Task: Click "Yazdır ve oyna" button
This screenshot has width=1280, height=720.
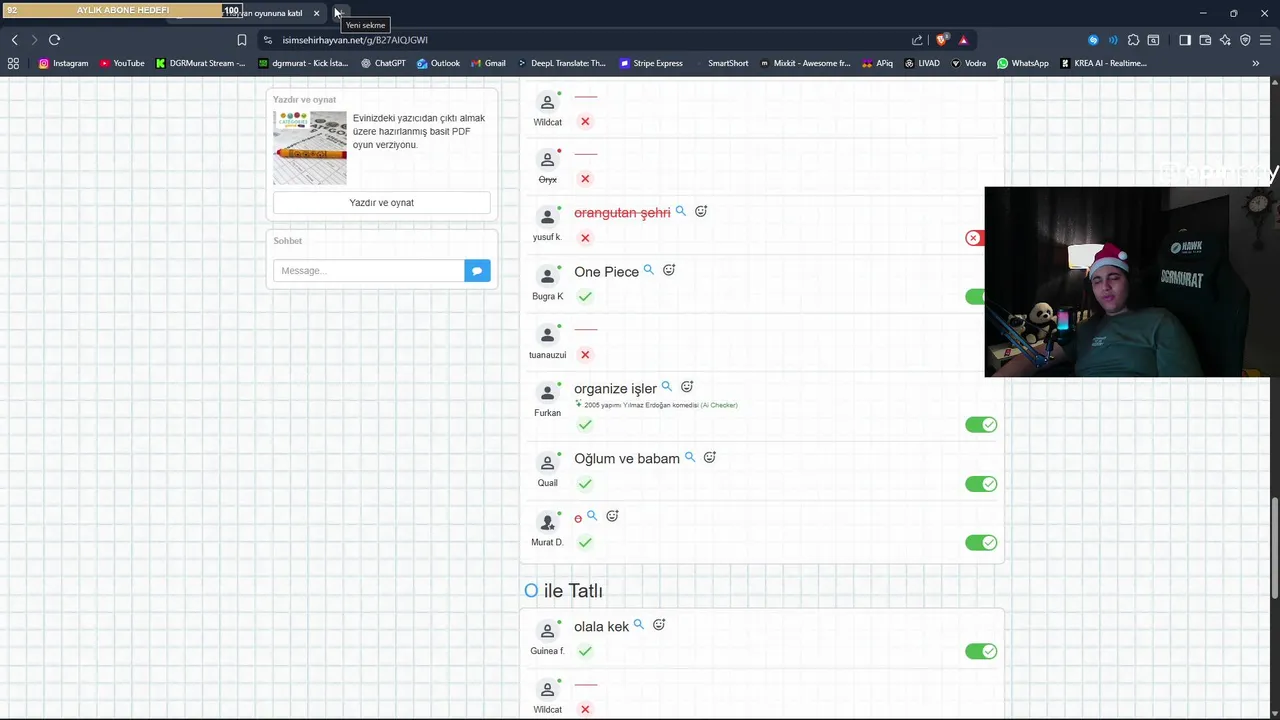Action: pos(382,203)
